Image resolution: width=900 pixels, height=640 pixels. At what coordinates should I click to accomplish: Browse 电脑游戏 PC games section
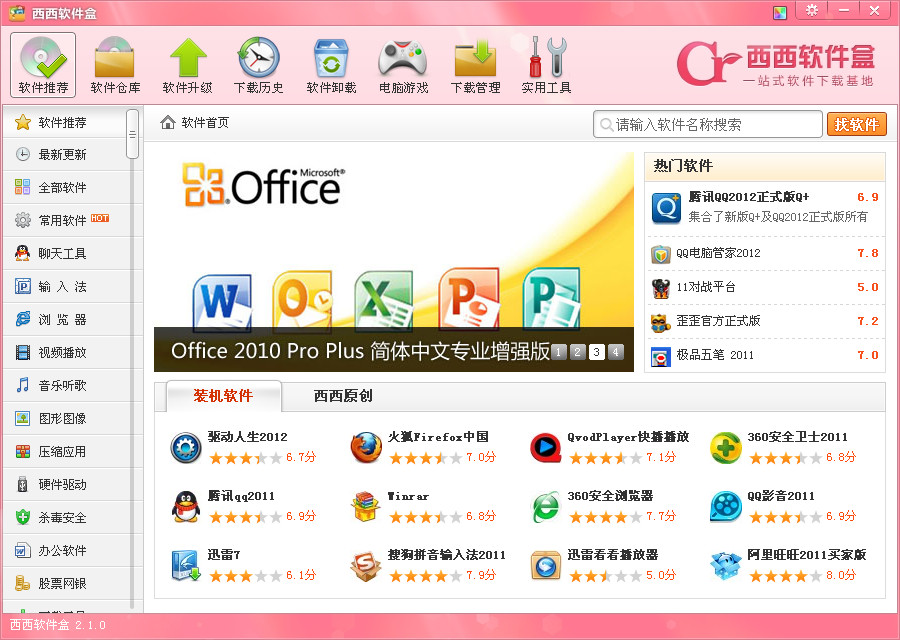[402, 63]
